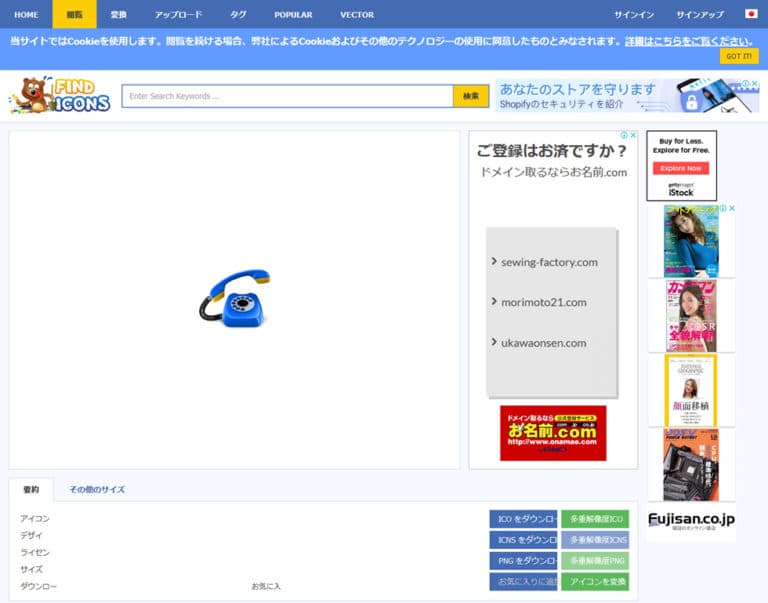
Task: Switch to the その他のサイズ tab
Action: pyautogui.click(x=97, y=490)
